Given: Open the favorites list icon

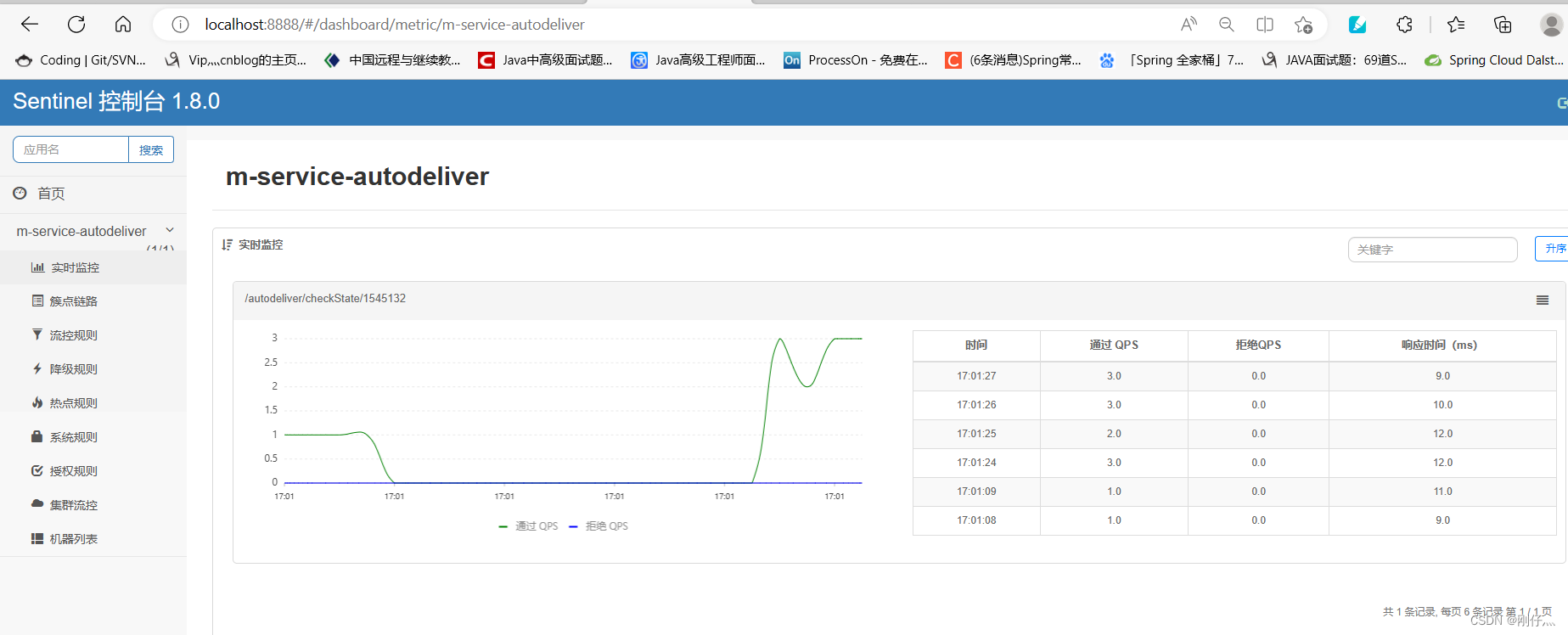Looking at the screenshot, I should [x=1456, y=25].
